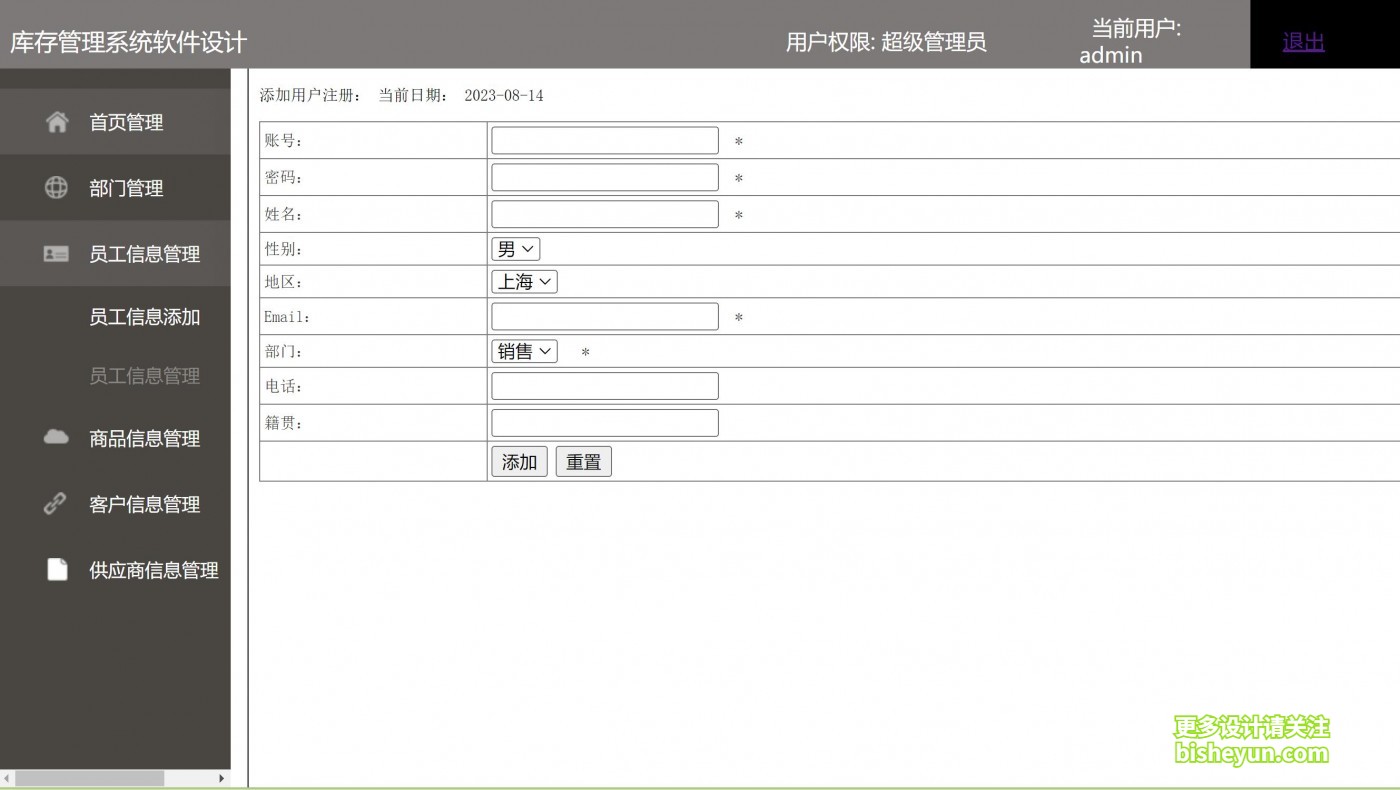Focus the Email input field
The height and width of the screenshot is (790, 1400).
605,316
